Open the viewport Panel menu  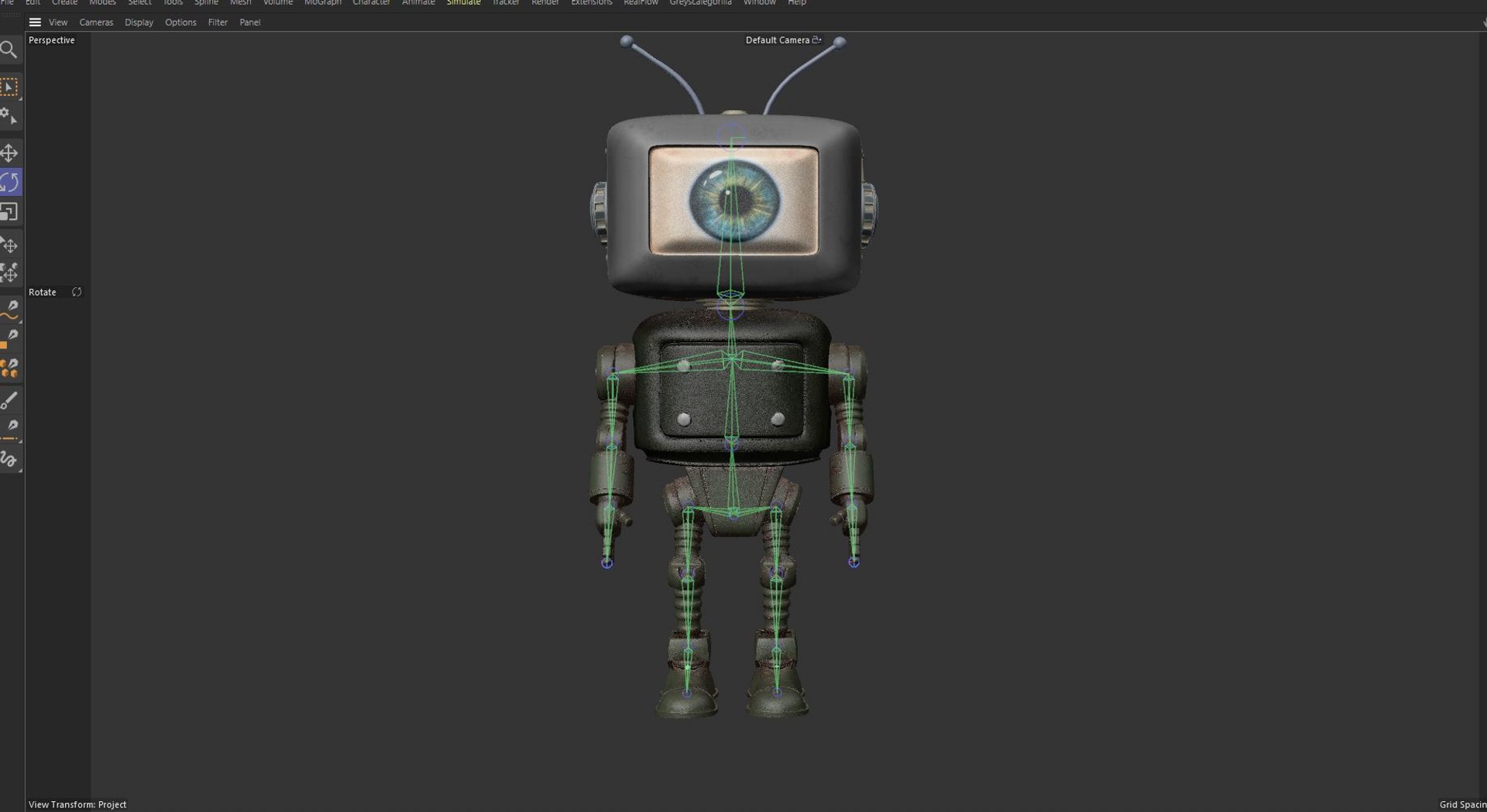[x=249, y=22]
